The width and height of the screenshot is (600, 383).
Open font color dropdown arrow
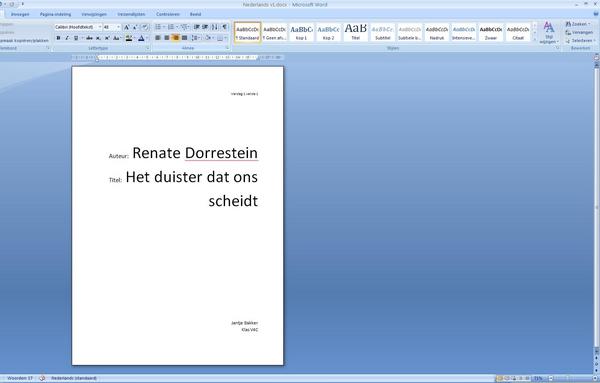point(147,38)
